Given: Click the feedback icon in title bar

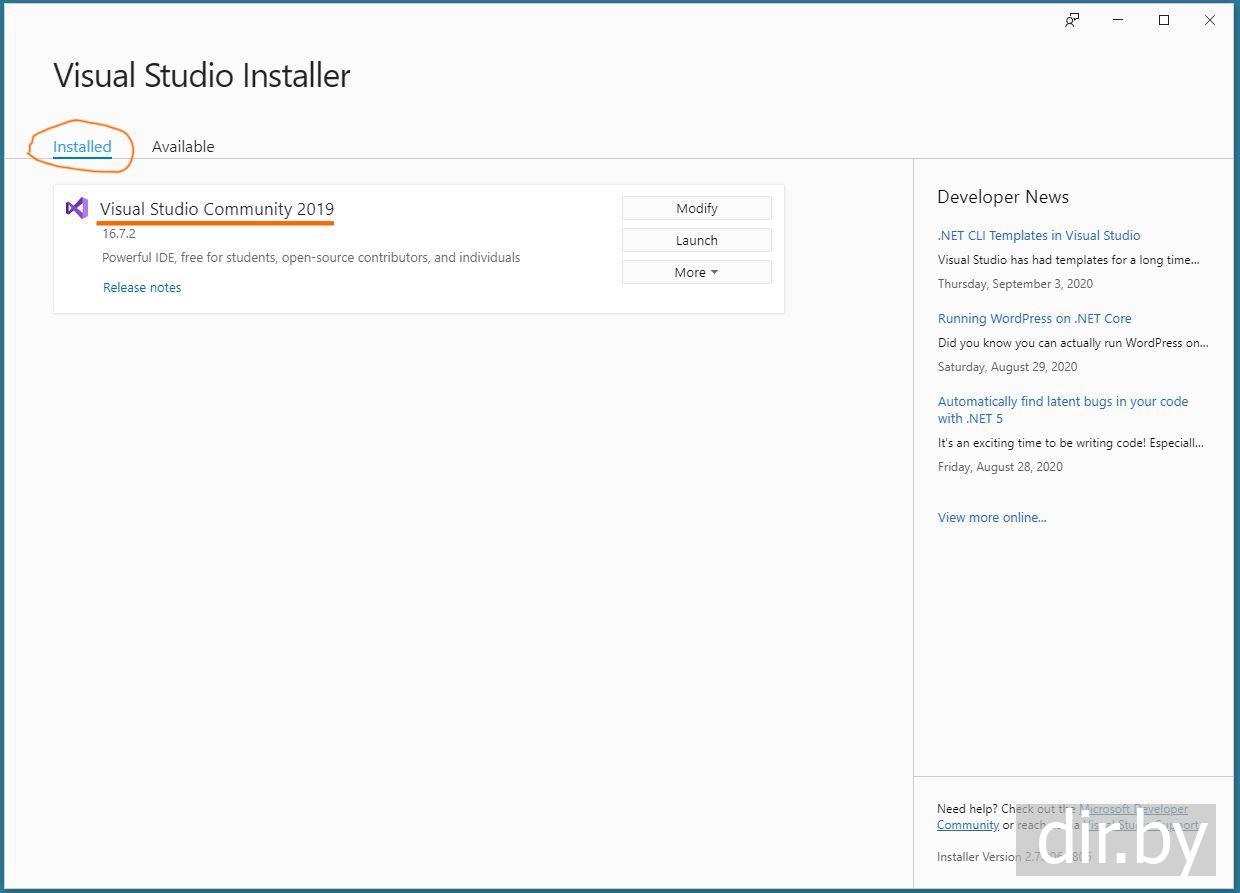Looking at the screenshot, I should pos(1072,20).
